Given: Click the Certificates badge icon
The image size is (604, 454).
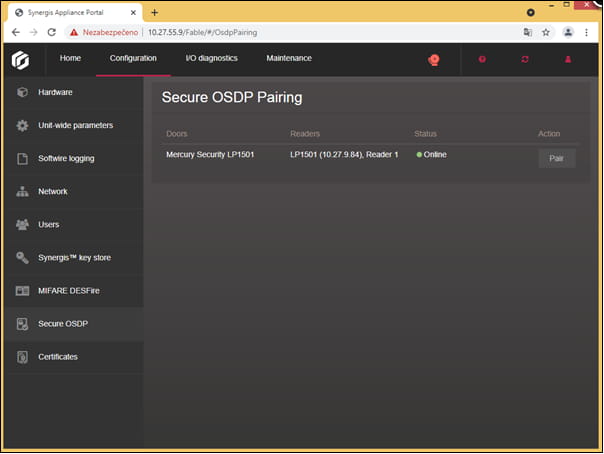Looking at the screenshot, I should (x=22, y=357).
